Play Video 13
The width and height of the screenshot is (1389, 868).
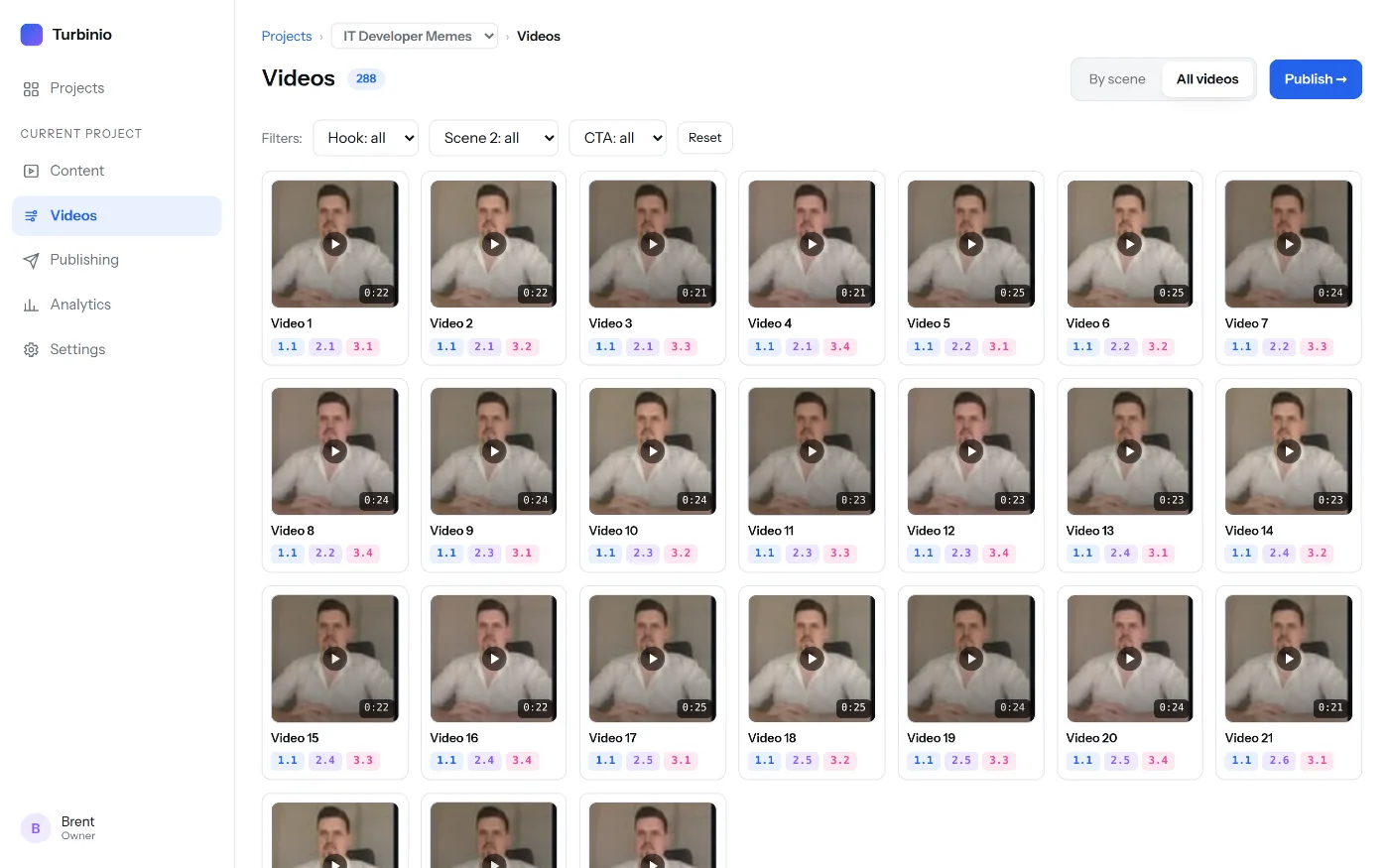coord(1130,451)
